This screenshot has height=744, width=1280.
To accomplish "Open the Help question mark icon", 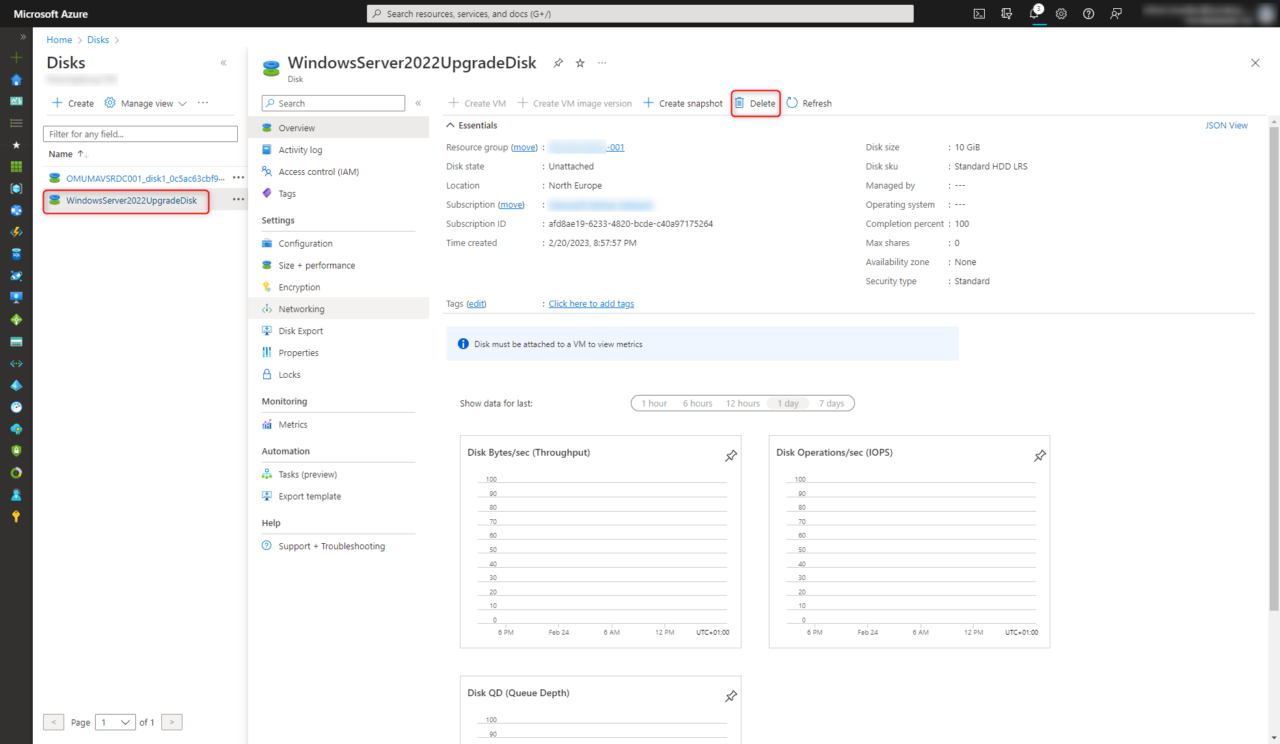I will [1088, 14].
